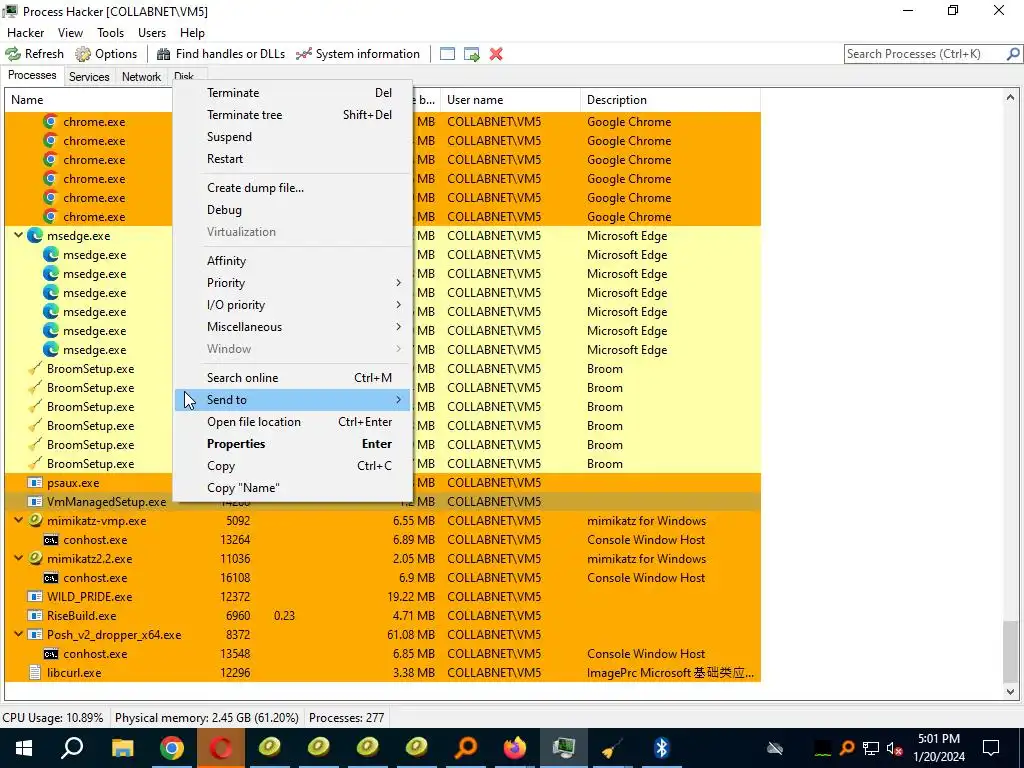Viewport: 1024px width, 768px height.
Task: Click the scrollbar down arrow
Action: pos(1010,692)
